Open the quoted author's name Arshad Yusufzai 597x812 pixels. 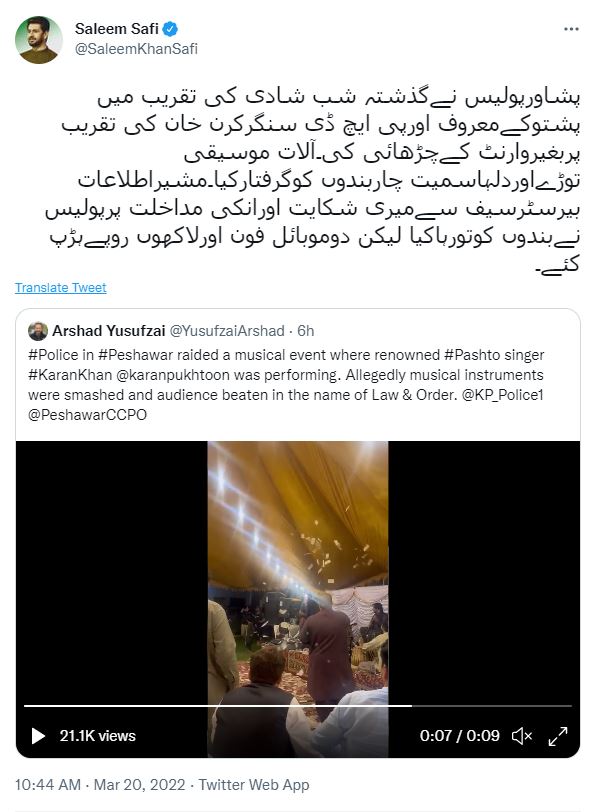[109, 330]
